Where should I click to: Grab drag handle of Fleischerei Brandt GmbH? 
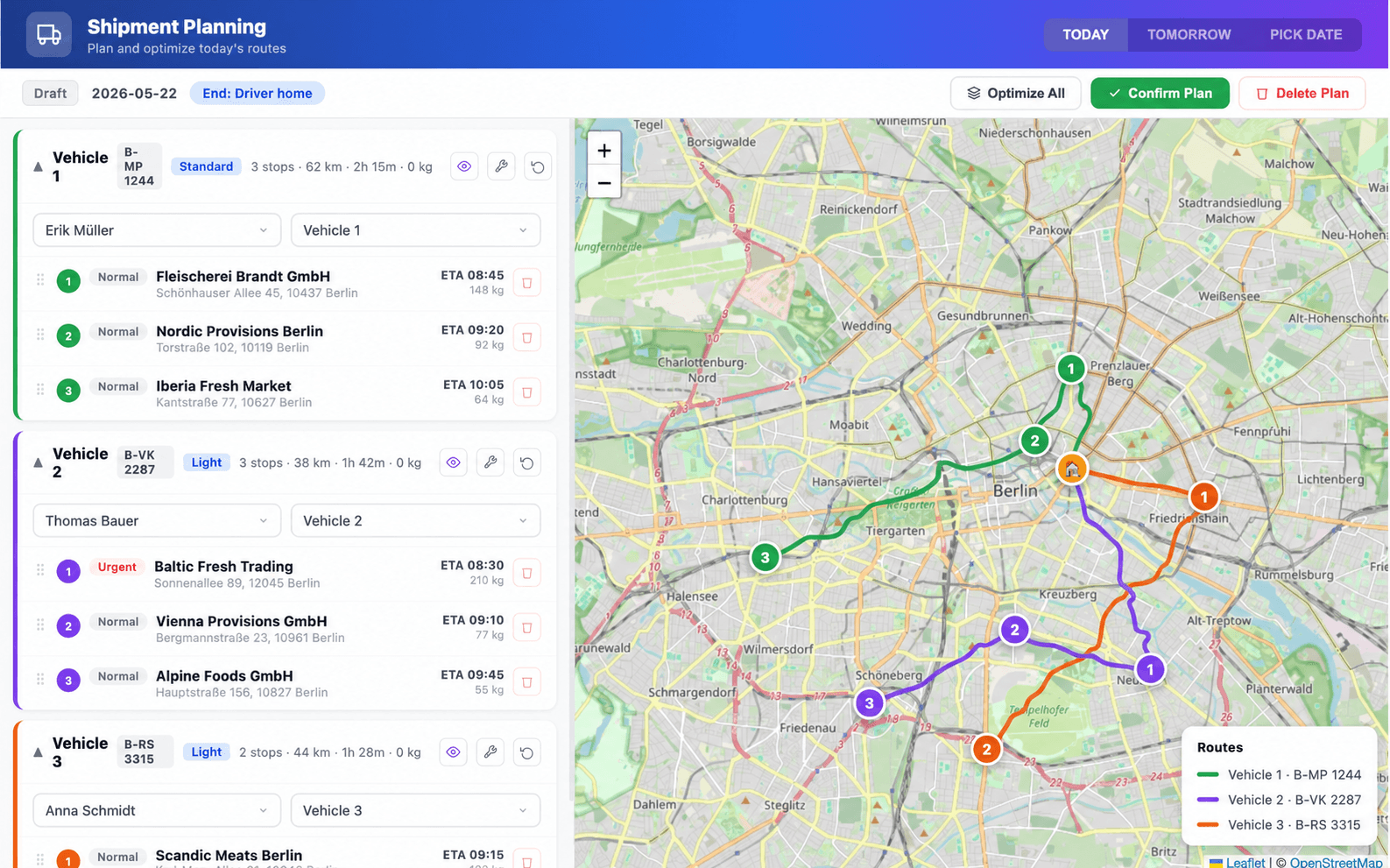[x=40, y=280]
